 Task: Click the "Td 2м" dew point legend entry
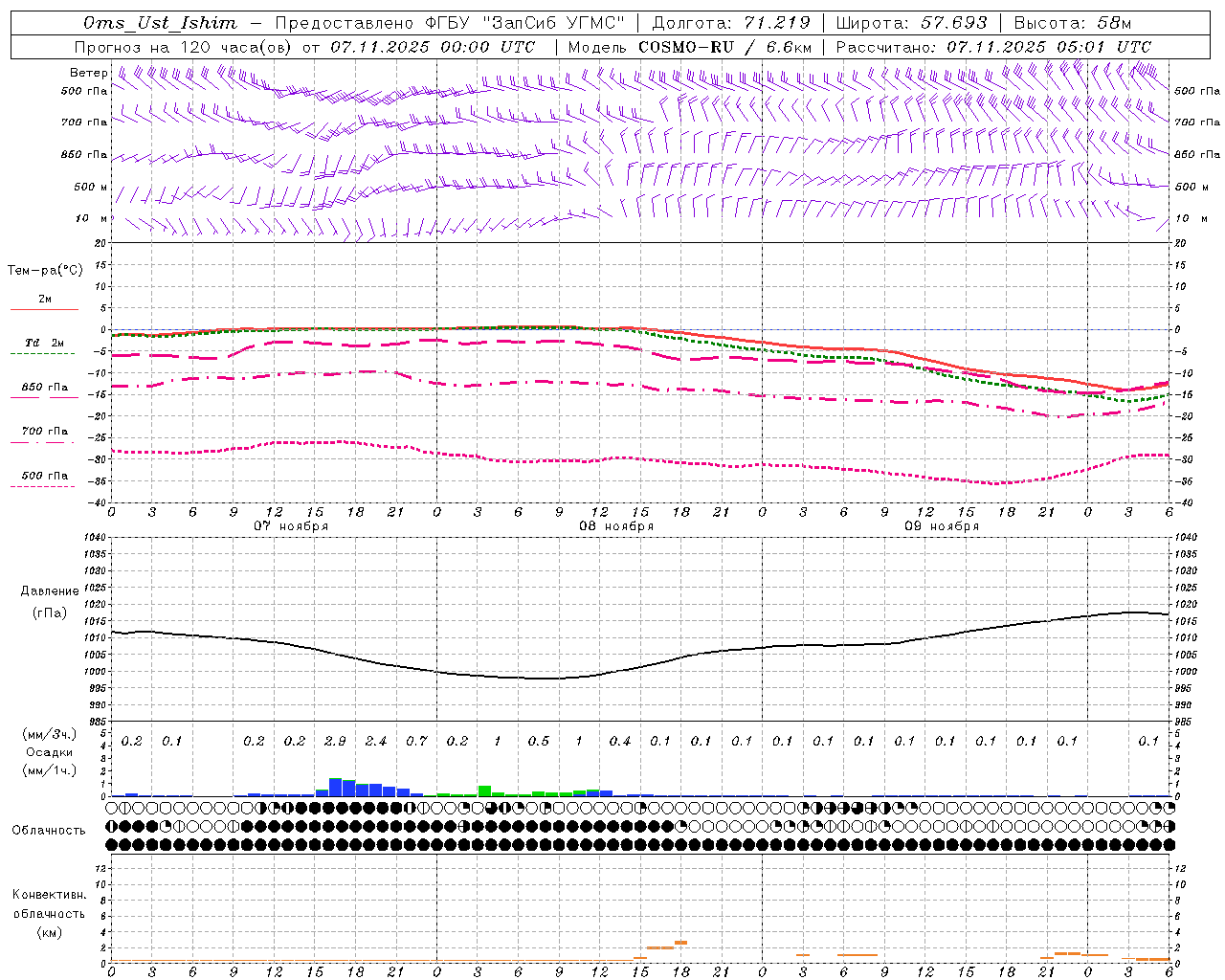(x=45, y=343)
